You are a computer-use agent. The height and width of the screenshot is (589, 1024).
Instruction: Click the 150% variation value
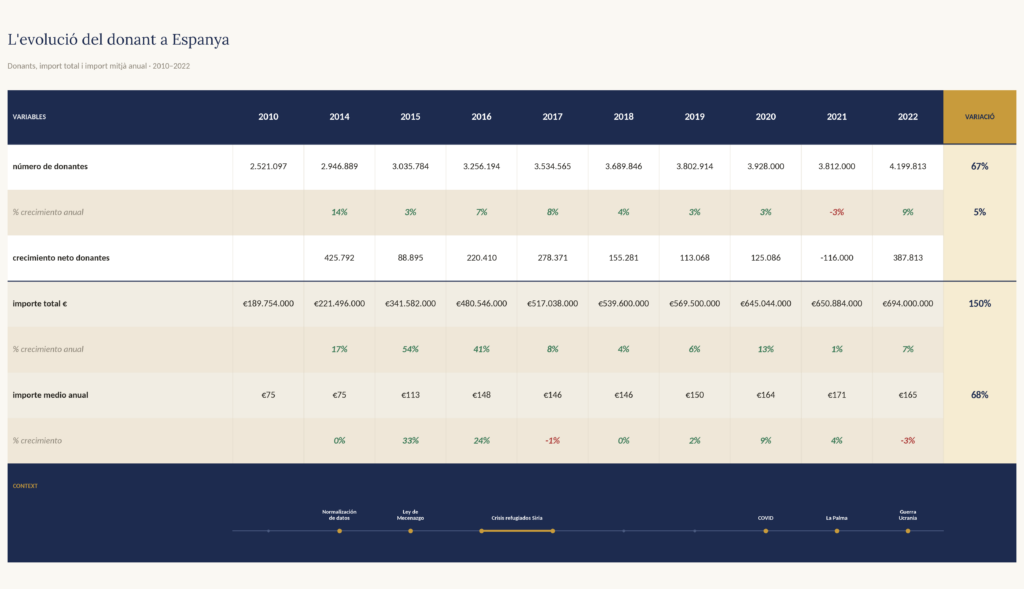click(x=980, y=304)
